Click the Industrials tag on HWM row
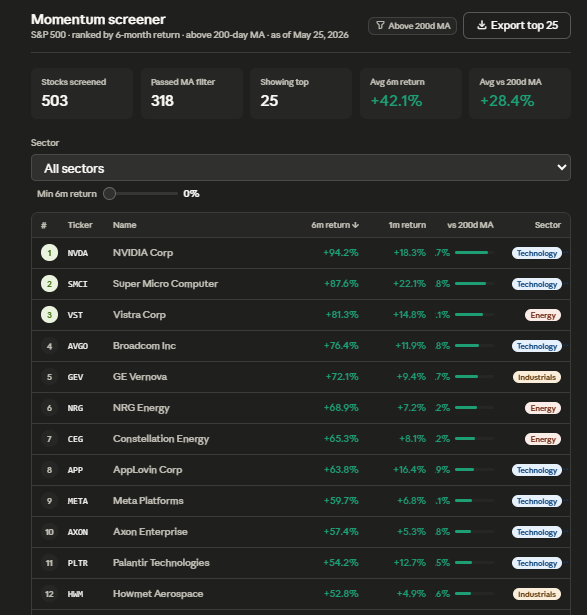Viewport: 587px width, 615px height. click(537, 594)
